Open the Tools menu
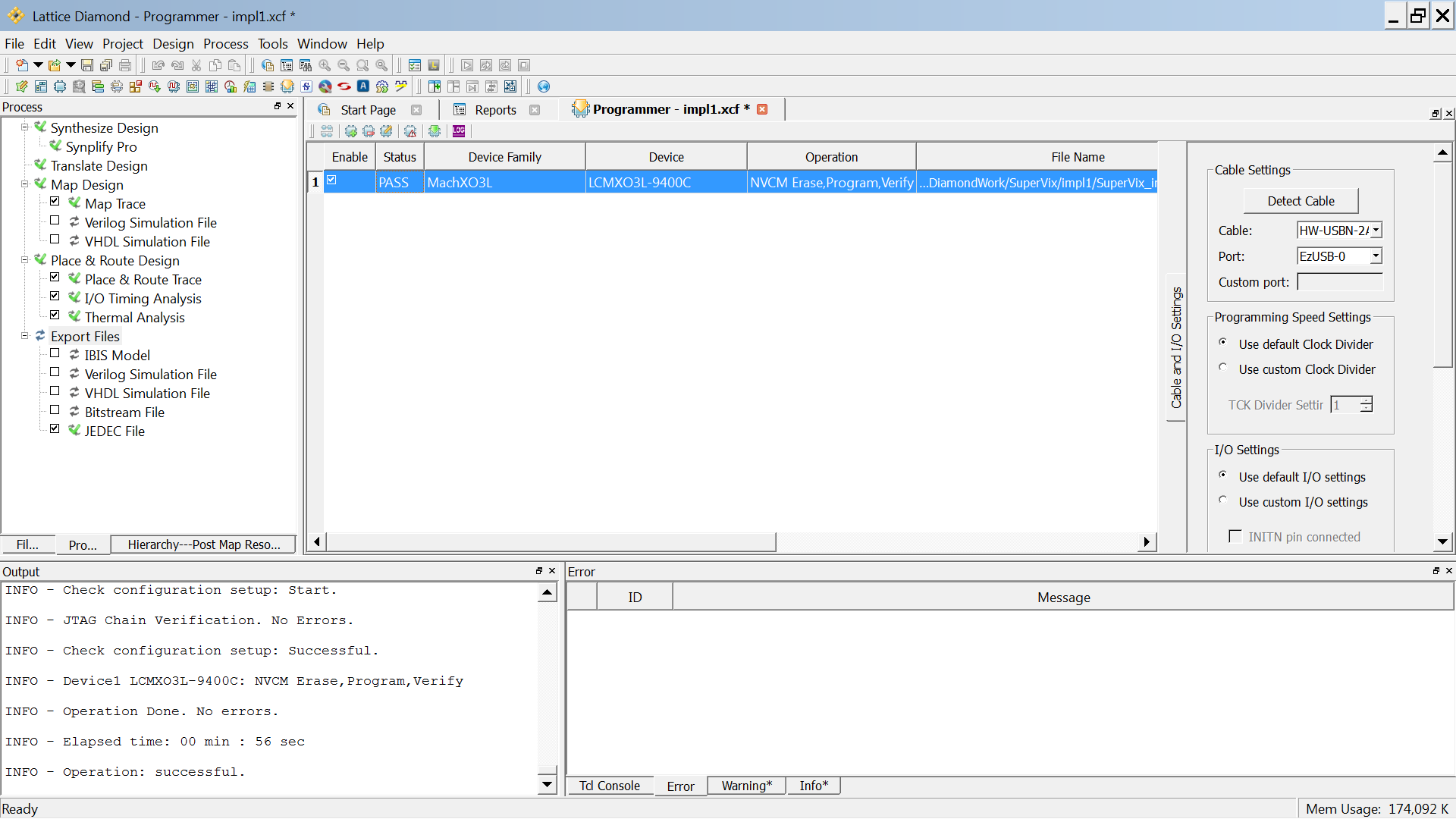Viewport: 1456px width, 819px height. [272, 43]
